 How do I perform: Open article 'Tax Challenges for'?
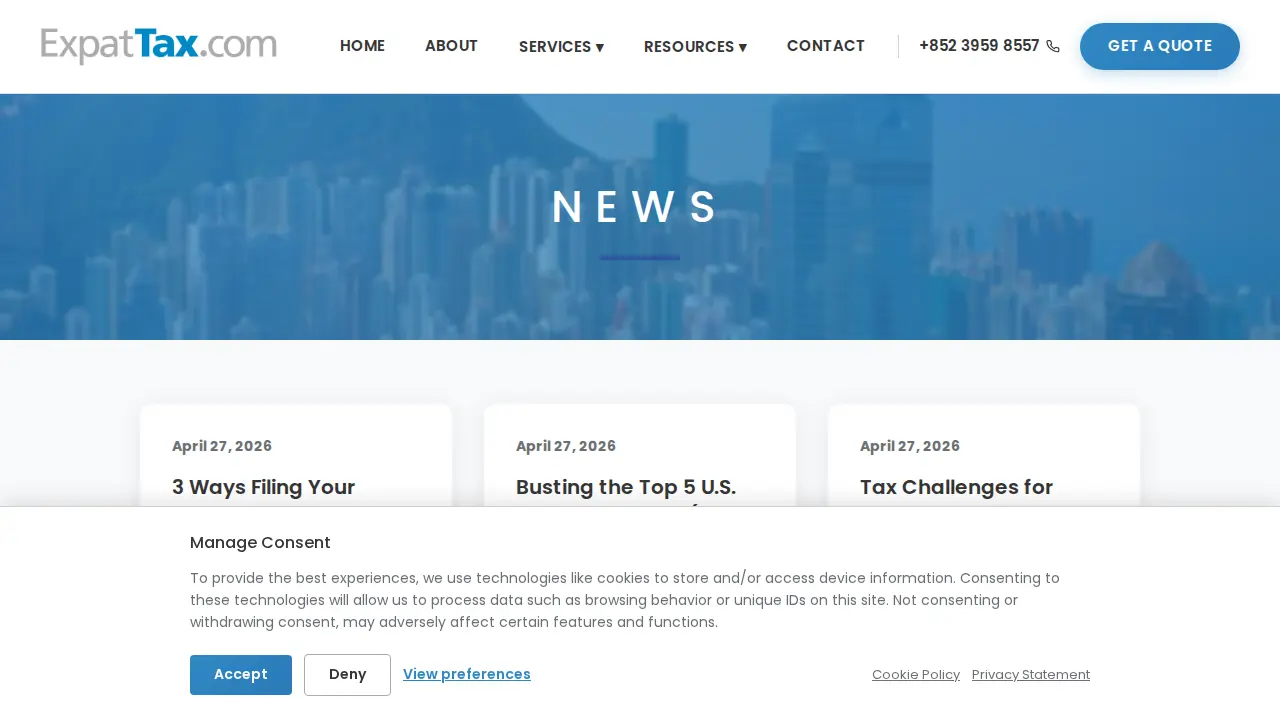[x=956, y=487]
